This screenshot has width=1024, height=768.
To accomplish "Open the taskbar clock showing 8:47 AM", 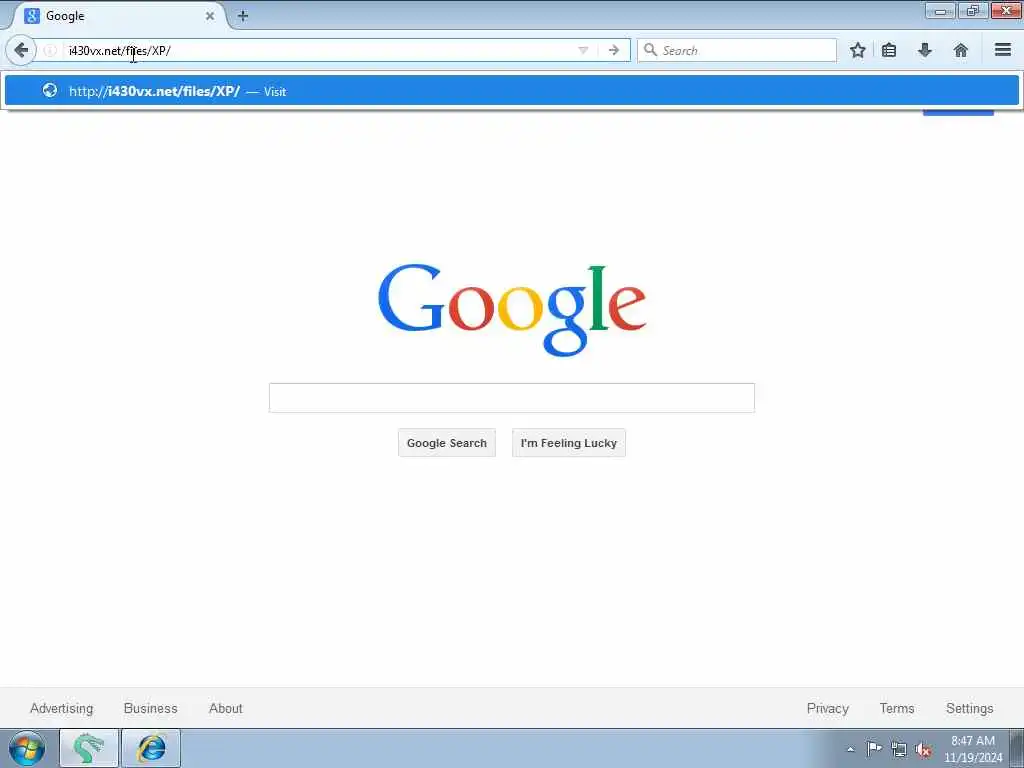I will (973, 749).
